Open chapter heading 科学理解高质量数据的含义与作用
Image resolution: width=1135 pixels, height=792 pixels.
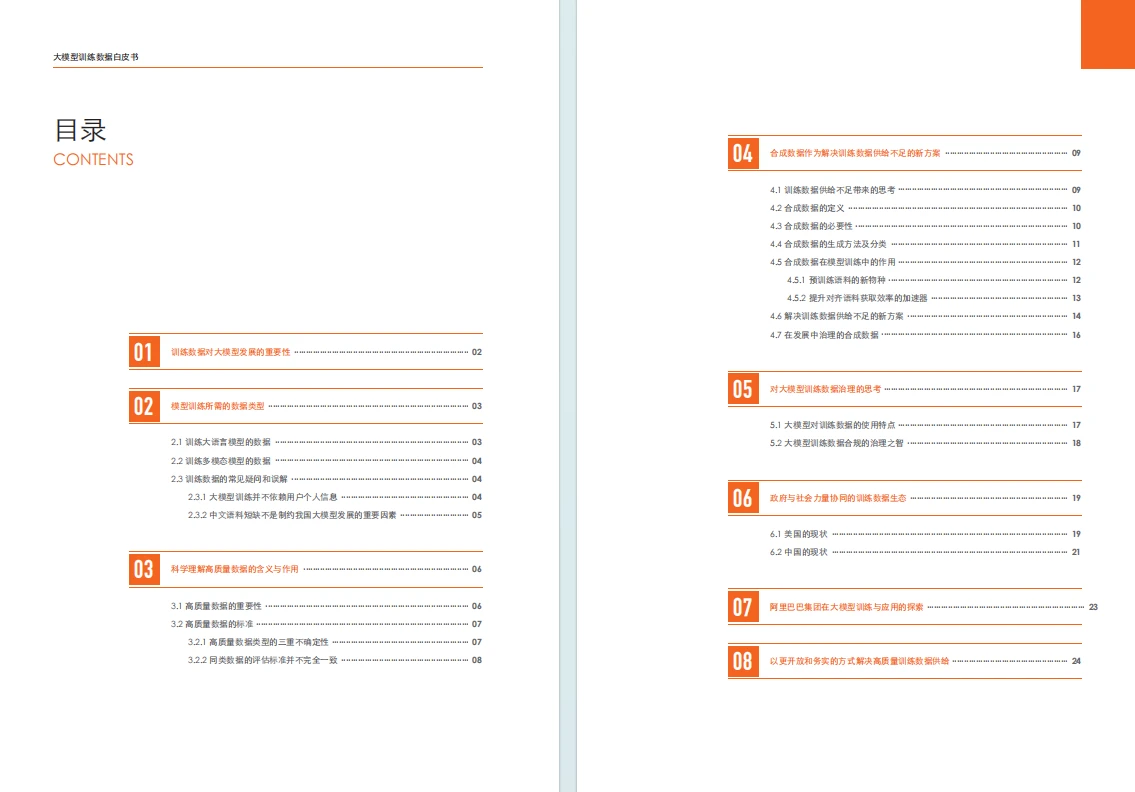click(x=235, y=569)
